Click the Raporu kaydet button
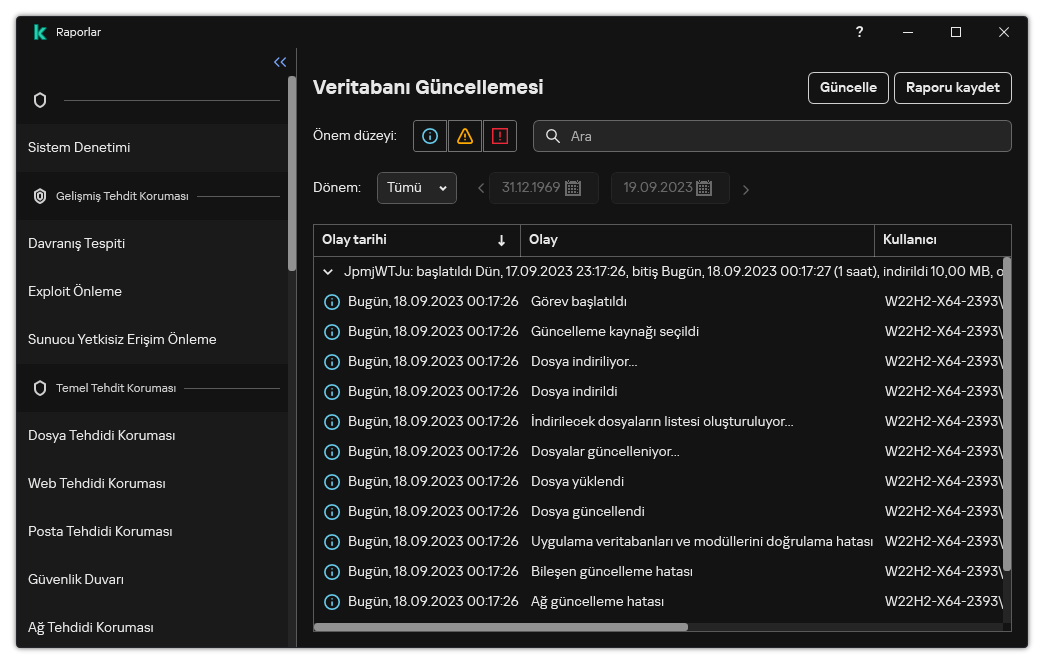1044x664 pixels. 952,88
